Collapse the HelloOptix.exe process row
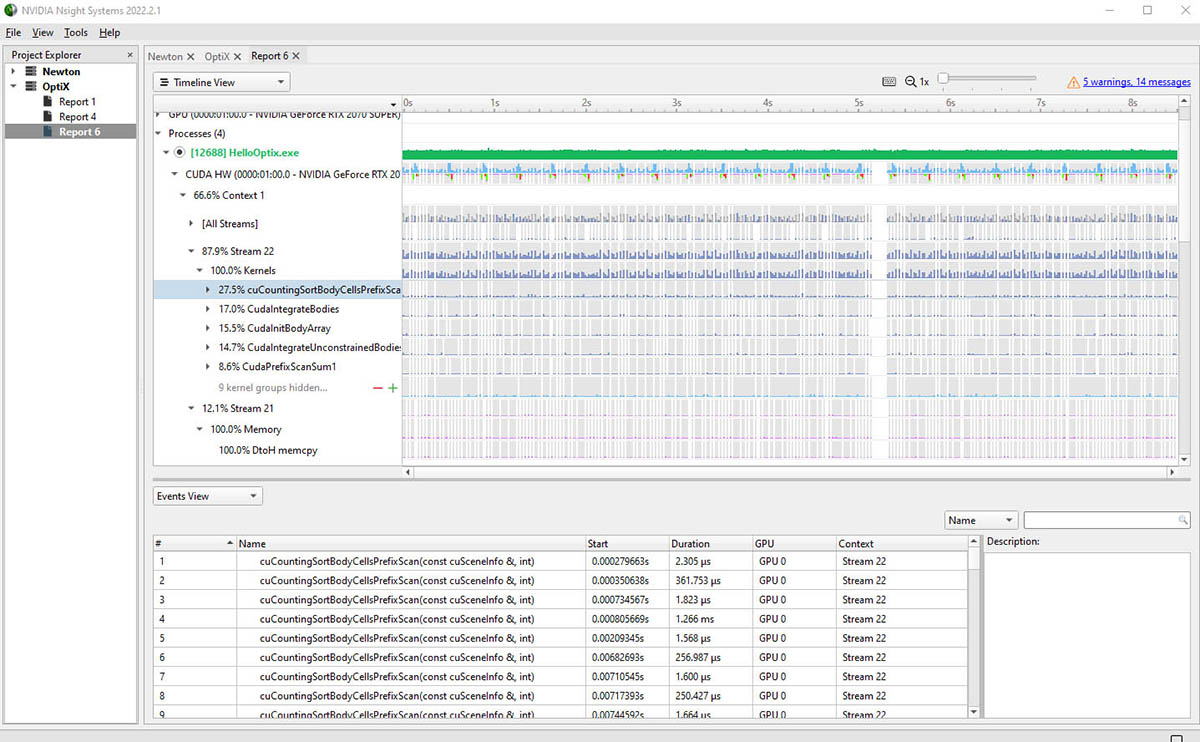The image size is (1200, 742). tap(166, 153)
